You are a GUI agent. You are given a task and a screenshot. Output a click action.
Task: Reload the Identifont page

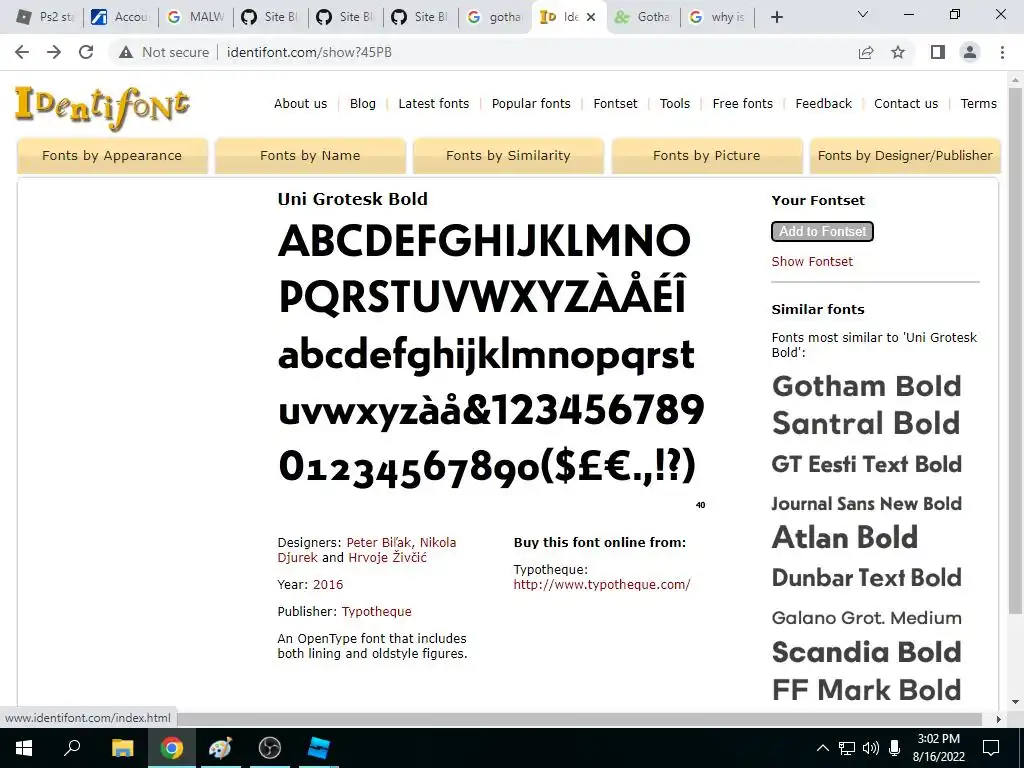click(86, 52)
